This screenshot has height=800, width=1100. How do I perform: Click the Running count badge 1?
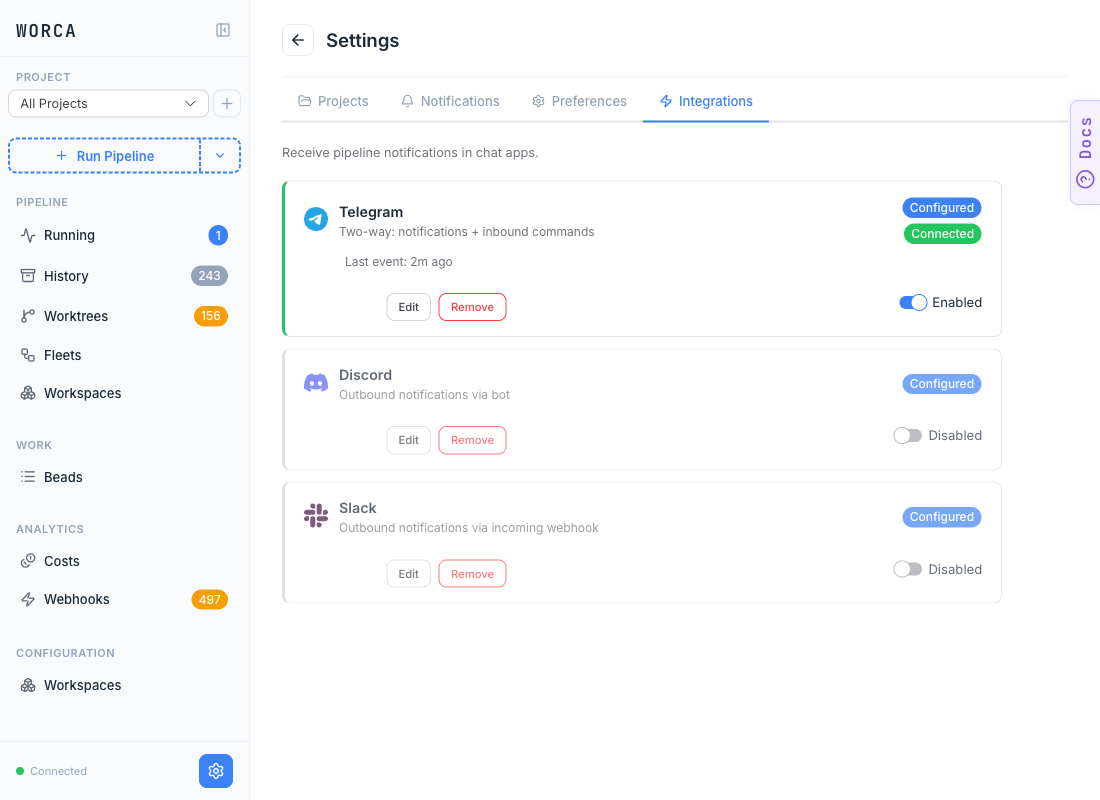[x=218, y=235]
